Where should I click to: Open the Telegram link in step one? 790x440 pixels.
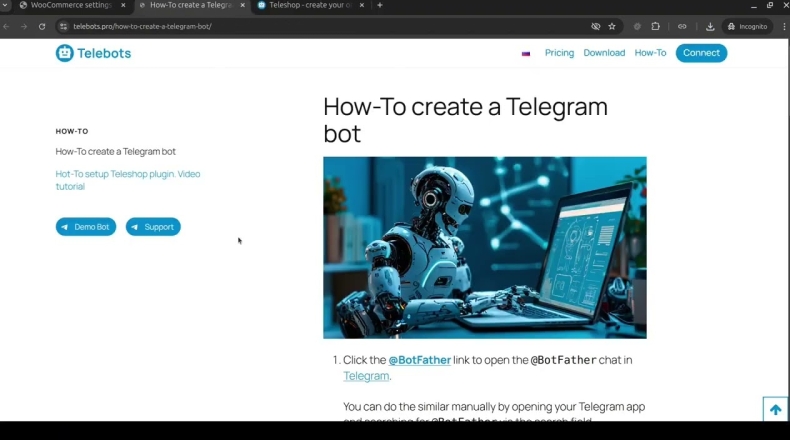click(x=366, y=376)
